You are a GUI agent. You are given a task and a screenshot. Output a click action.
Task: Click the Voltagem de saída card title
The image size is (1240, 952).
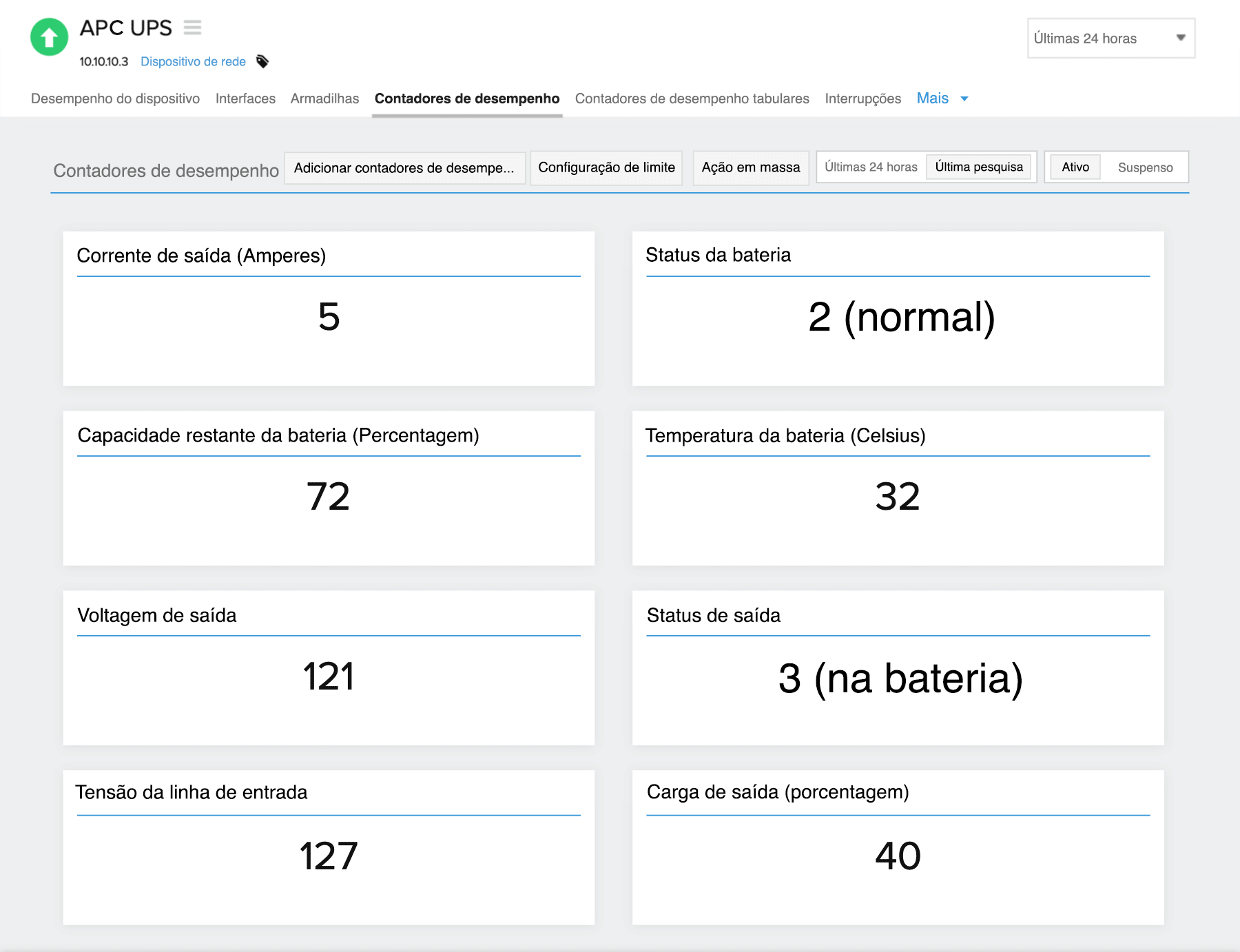[157, 615]
